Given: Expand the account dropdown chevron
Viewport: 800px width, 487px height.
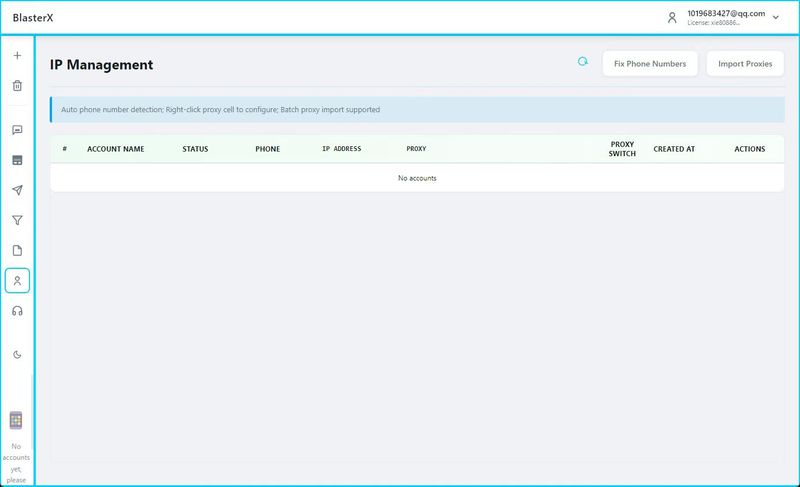Looking at the screenshot, I should pyautogui.click(x=776, y=18).
